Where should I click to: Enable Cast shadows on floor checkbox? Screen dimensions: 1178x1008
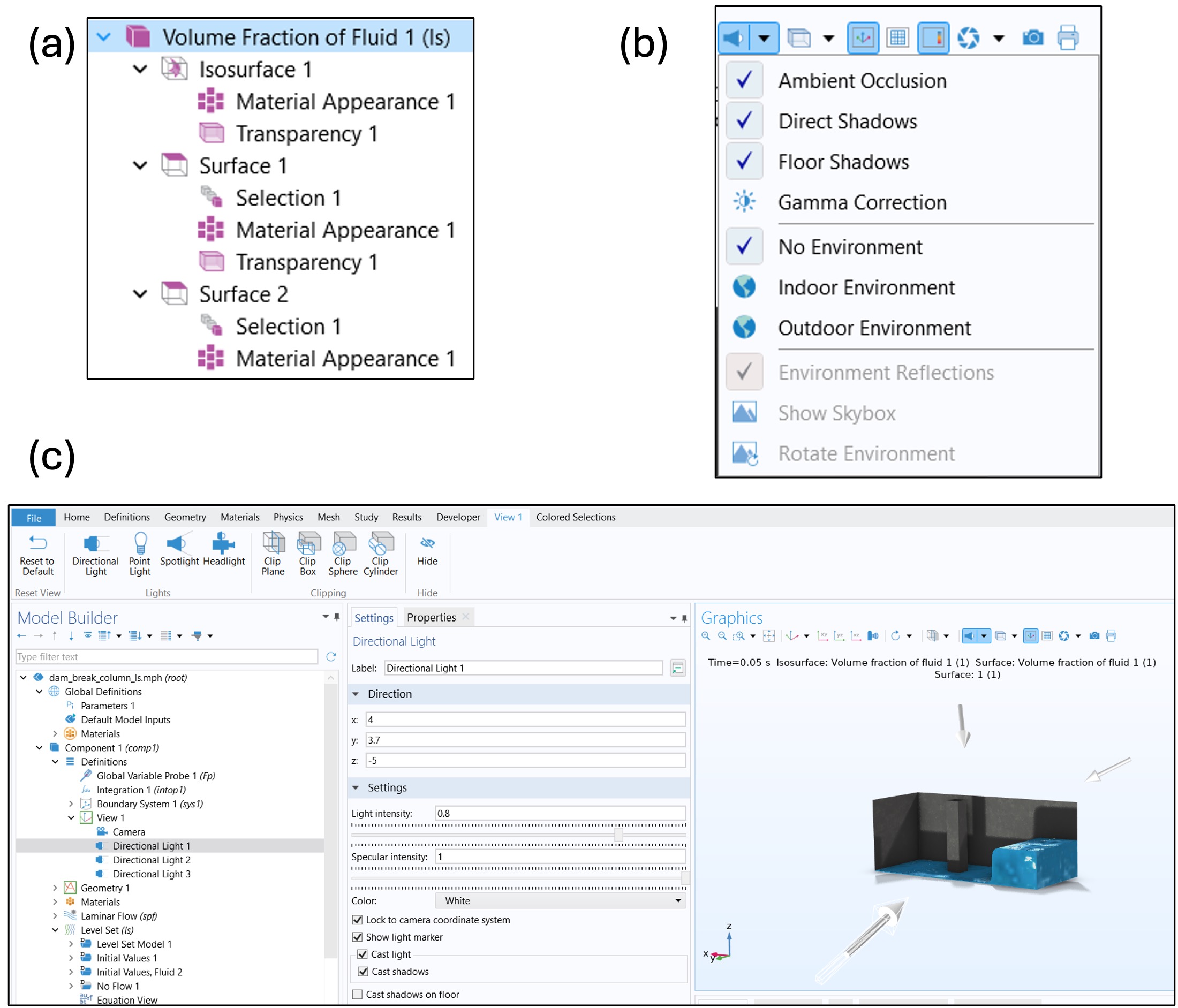(x=358, y=995)
